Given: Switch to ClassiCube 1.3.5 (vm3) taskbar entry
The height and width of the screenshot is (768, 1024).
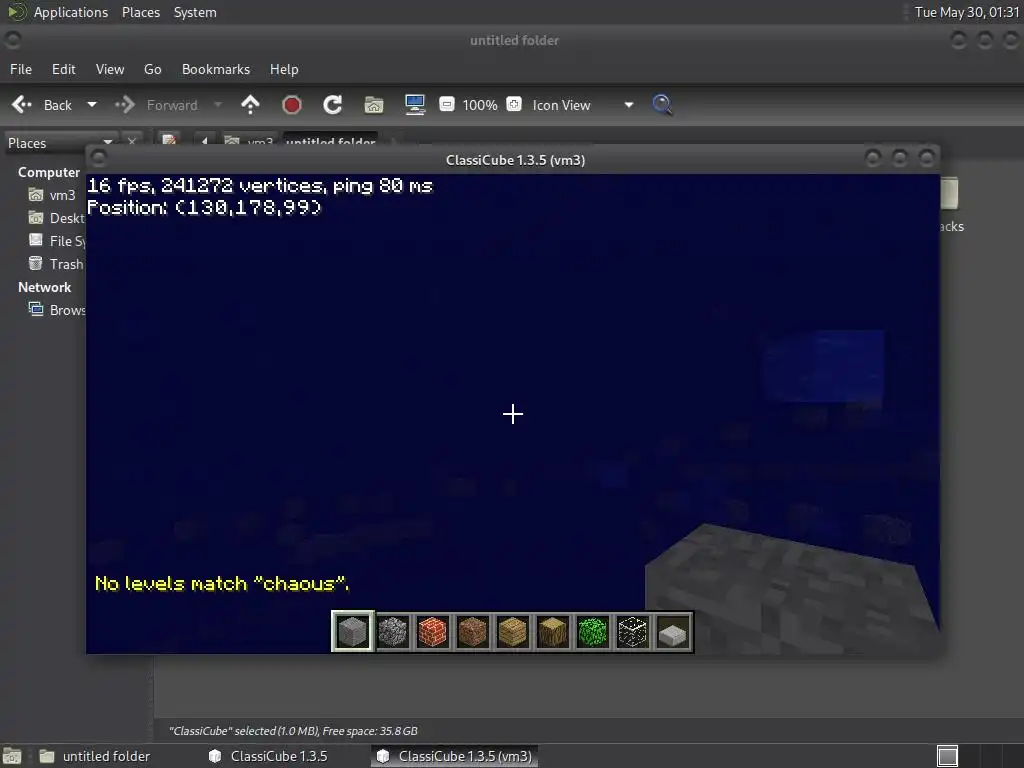Looking at the screenshot, I should tap(455, 756).
